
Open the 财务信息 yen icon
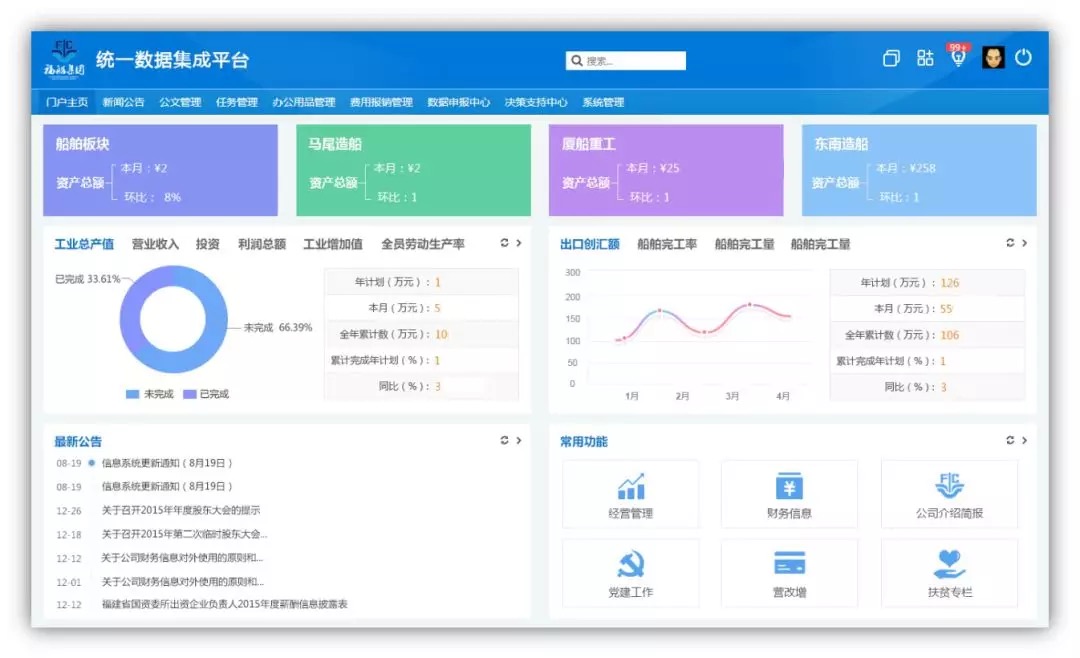789,486
